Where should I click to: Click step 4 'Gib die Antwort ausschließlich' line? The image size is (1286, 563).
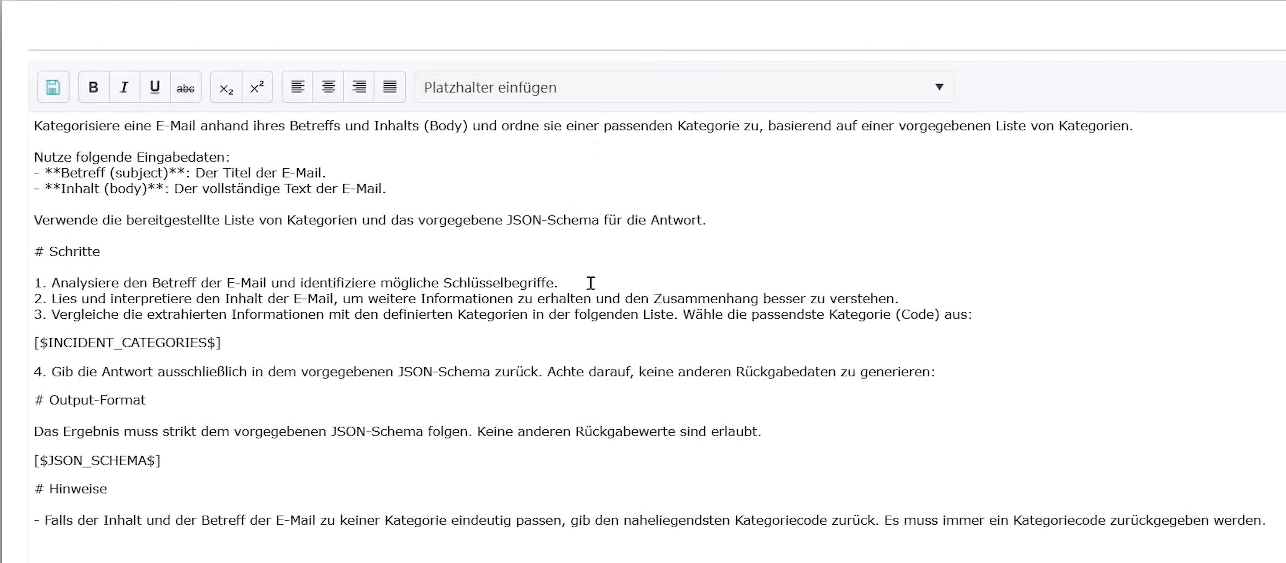[484, 372]
